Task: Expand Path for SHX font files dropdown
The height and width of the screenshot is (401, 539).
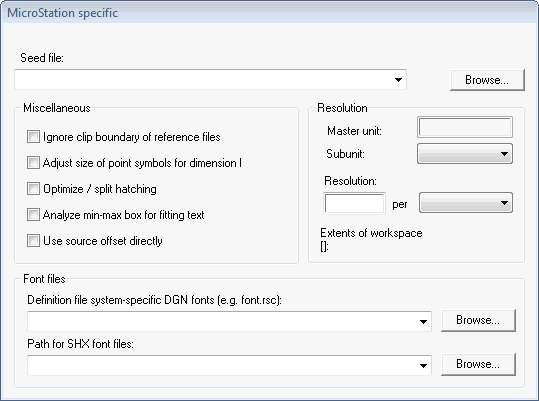Action: point(423,366)
